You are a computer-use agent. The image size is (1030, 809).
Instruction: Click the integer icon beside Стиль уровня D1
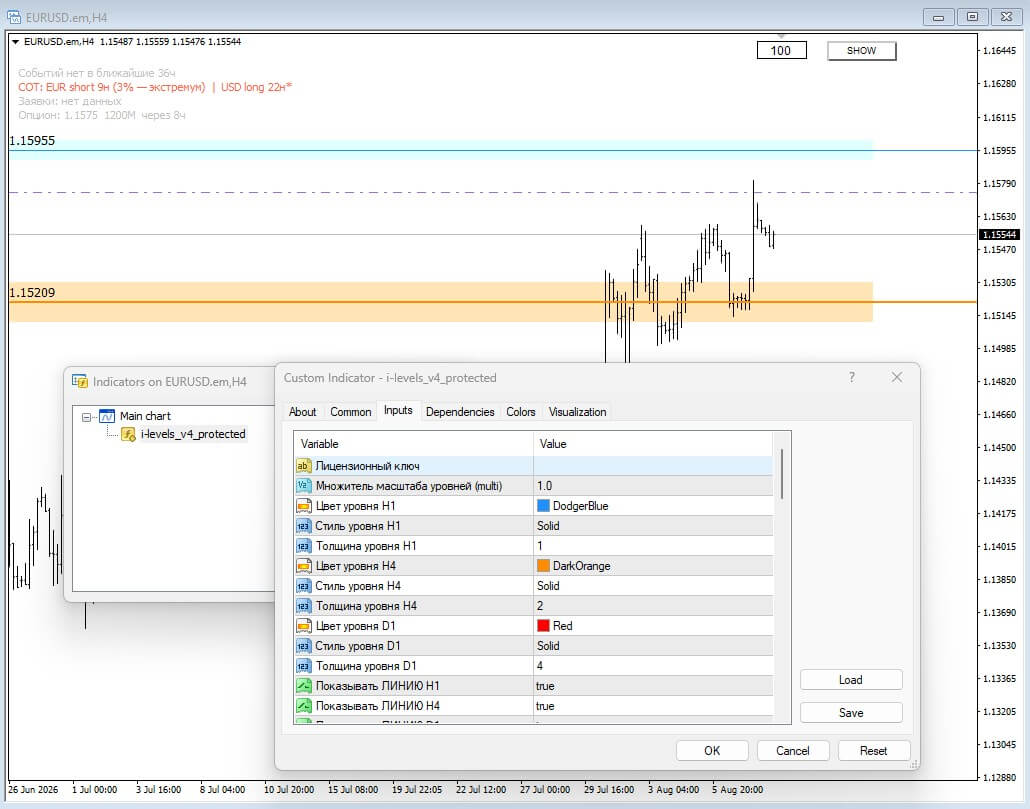(303, 646)
